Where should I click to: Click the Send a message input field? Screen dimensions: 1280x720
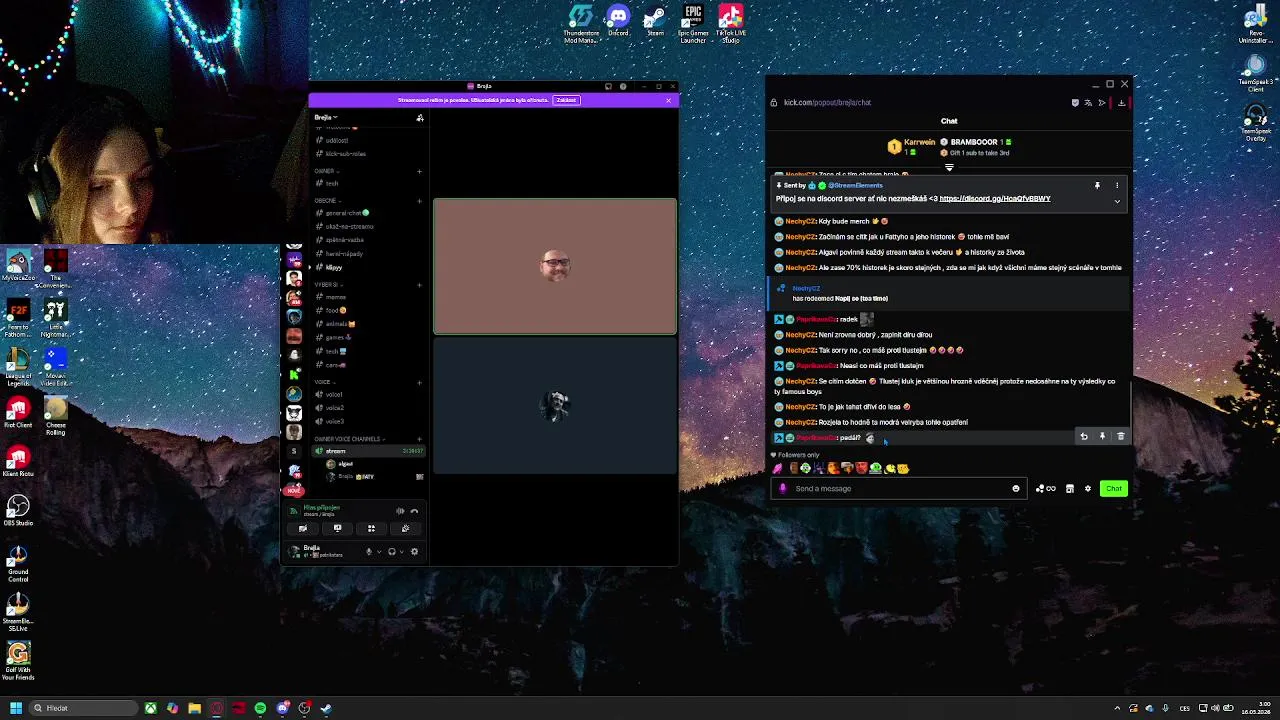pos(900,488)
